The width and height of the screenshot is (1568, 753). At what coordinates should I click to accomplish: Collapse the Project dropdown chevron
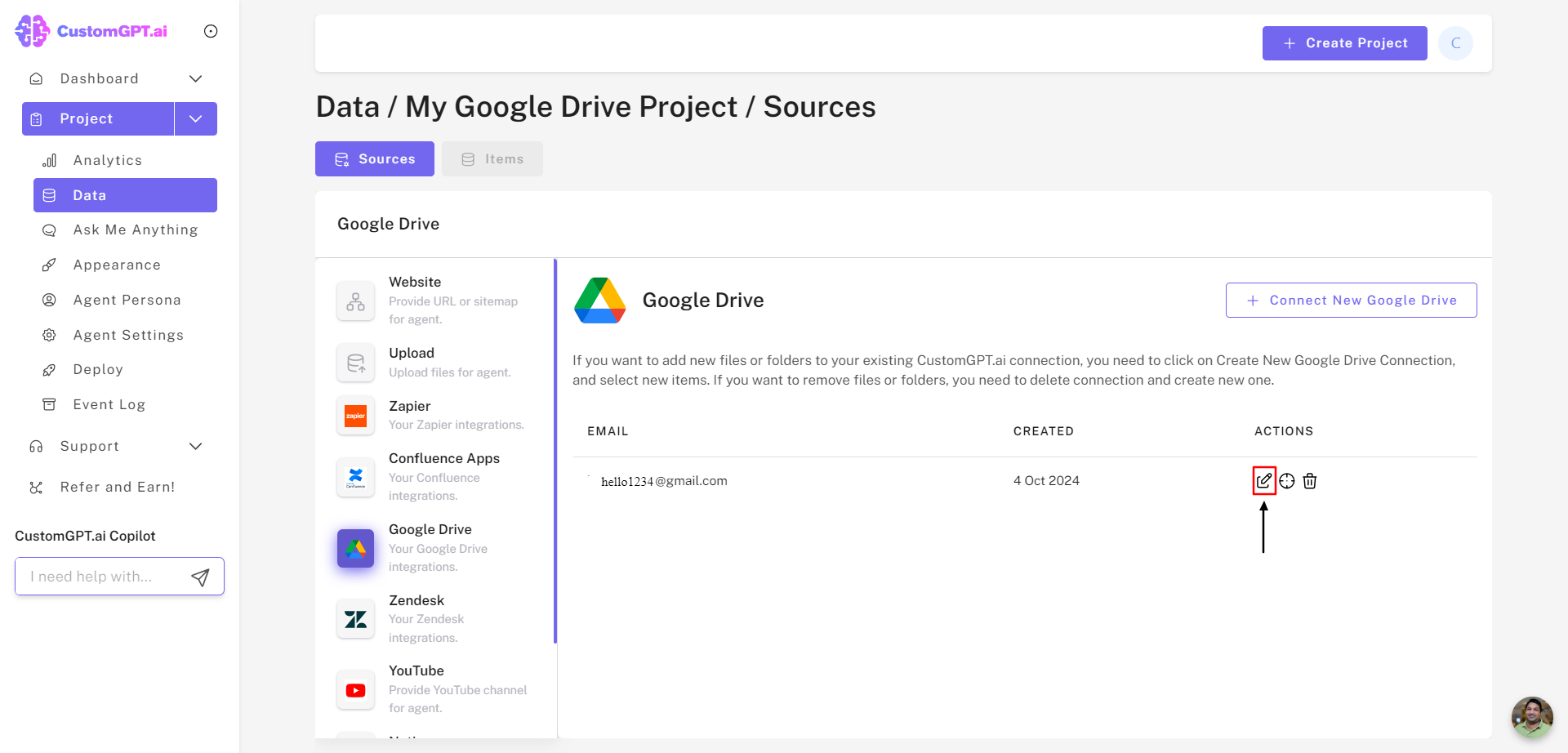tap(196, 118)
